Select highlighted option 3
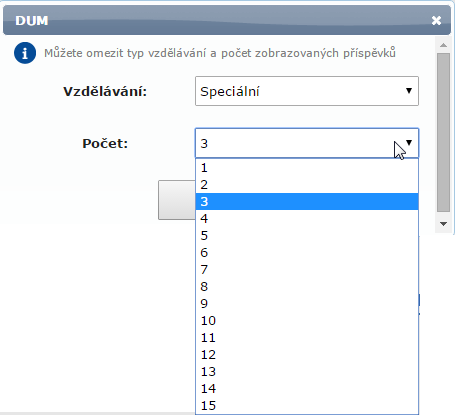 point(307,202)
